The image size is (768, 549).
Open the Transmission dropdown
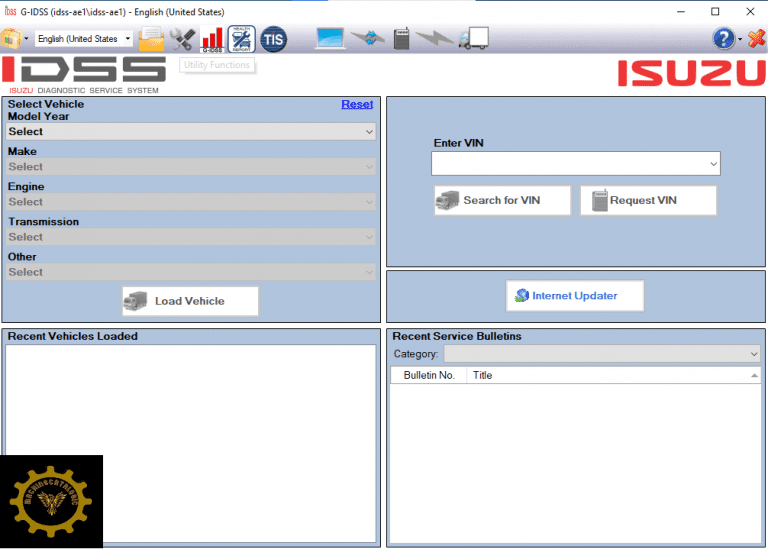coord(191,237)
